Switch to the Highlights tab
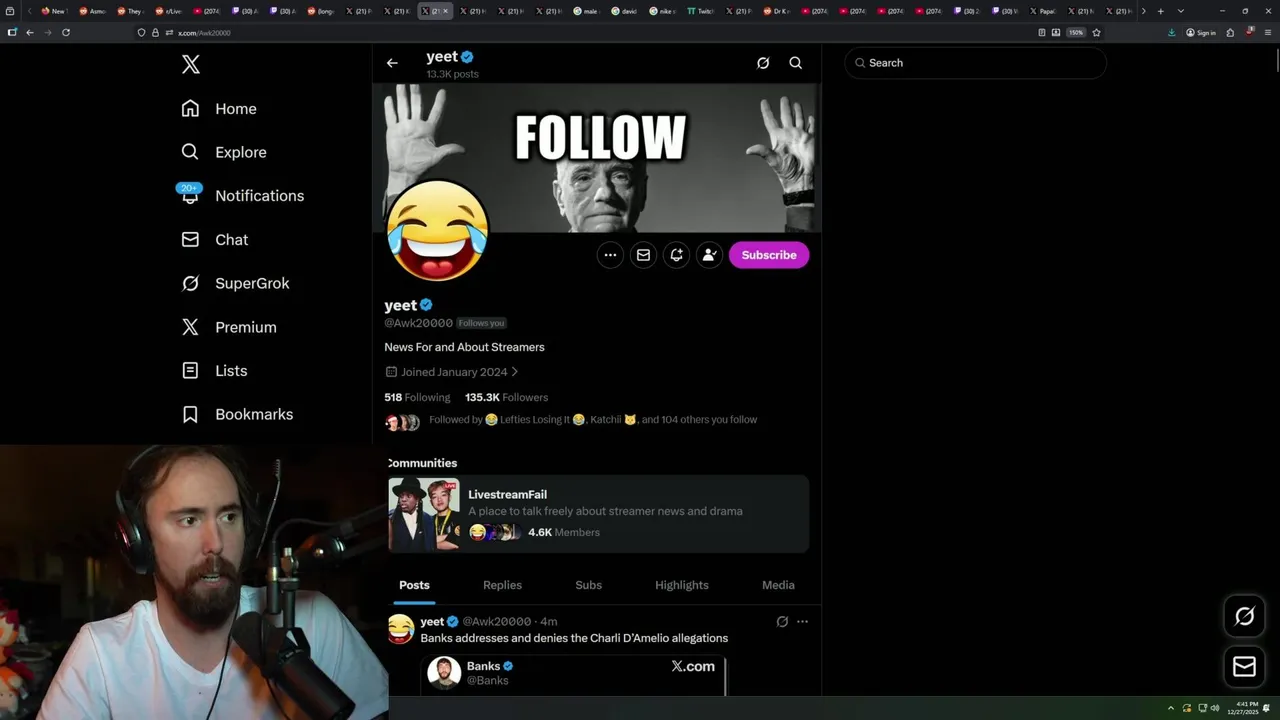This screenshot has height=720, width=1280. pos(682,585)
